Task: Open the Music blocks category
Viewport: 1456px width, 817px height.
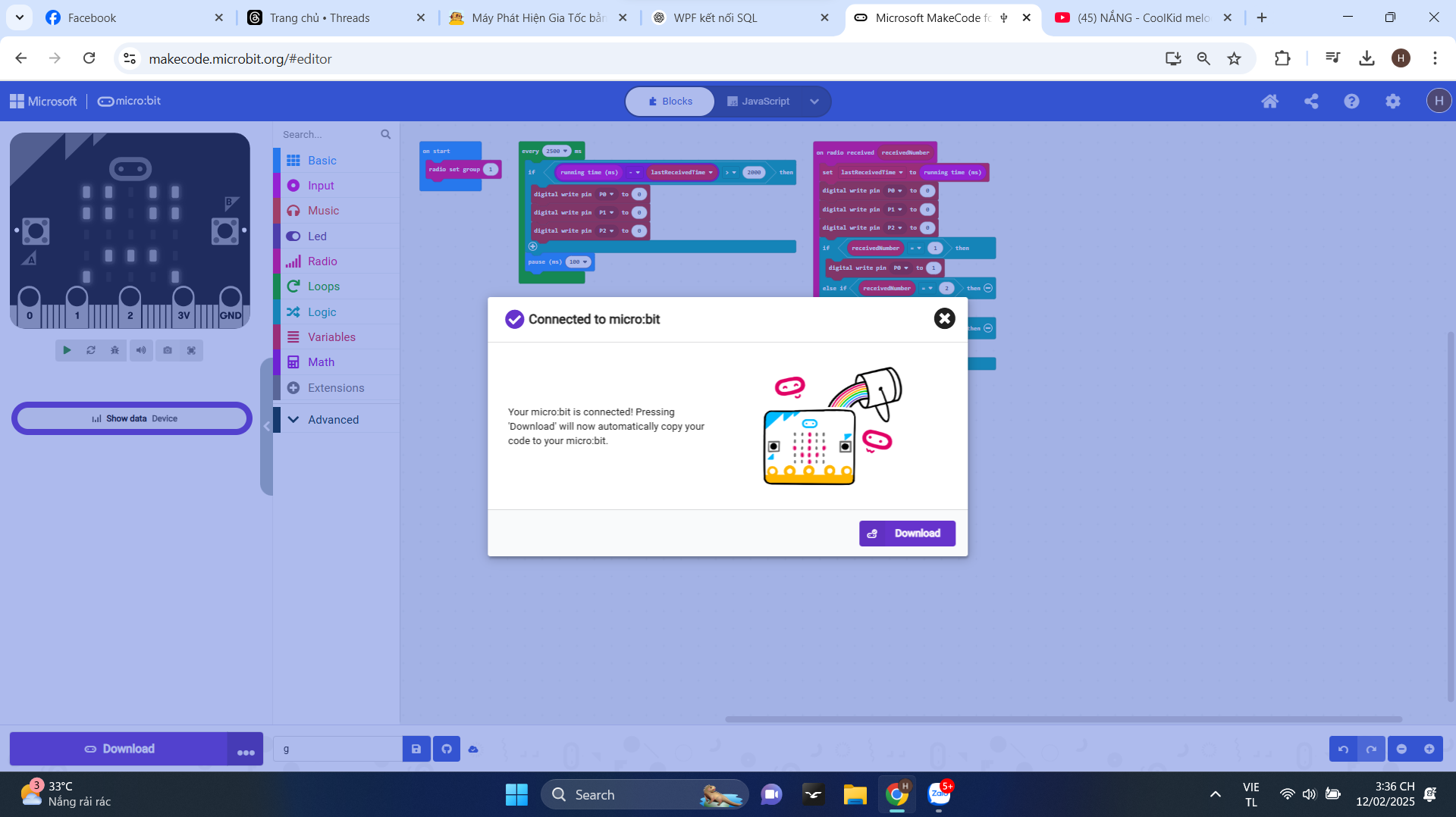Action: tap(337, 211)
